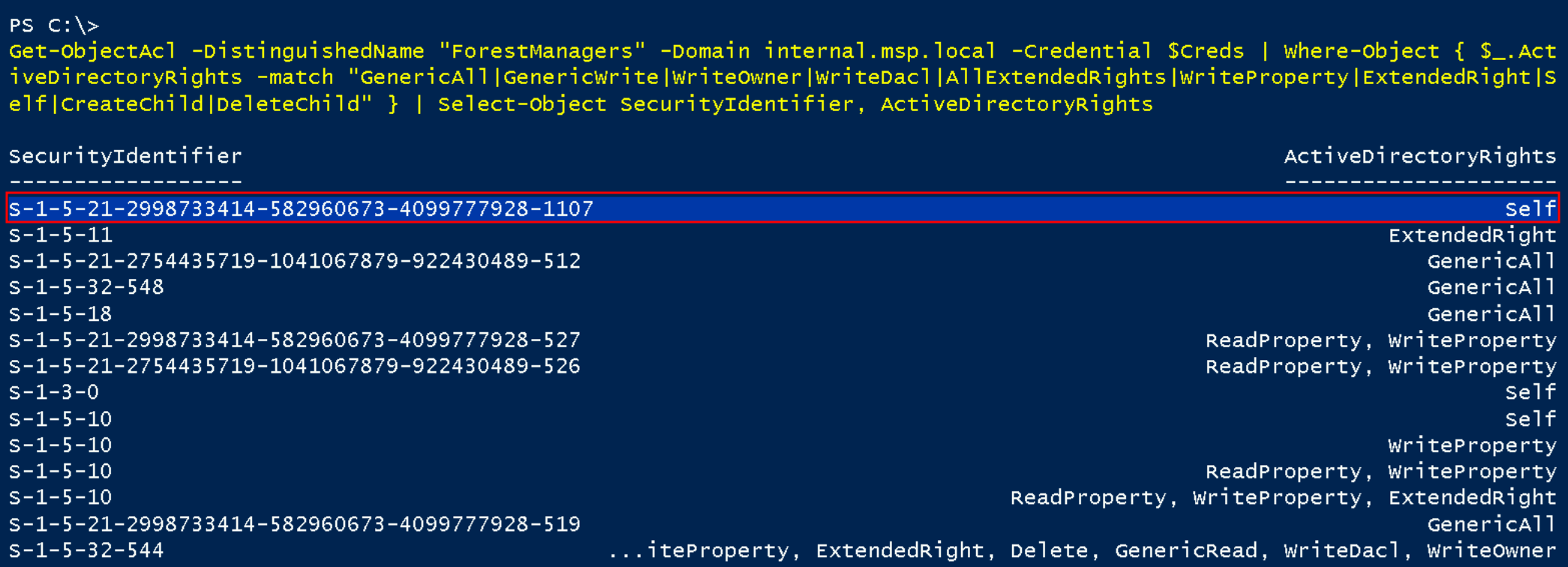Click the highlighted SID ending in 1107

(x=301, y=208)
